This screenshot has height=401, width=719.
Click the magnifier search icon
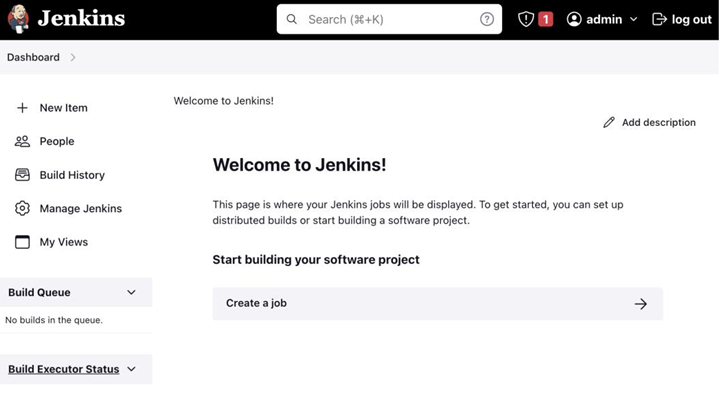pyautogui.click(x=292, y=19)
